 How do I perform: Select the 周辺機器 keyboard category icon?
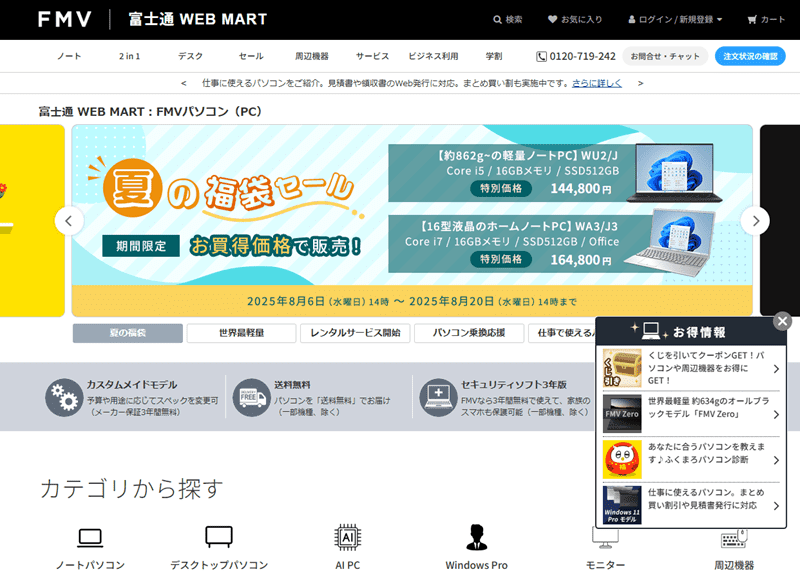[x=734, y=538]
